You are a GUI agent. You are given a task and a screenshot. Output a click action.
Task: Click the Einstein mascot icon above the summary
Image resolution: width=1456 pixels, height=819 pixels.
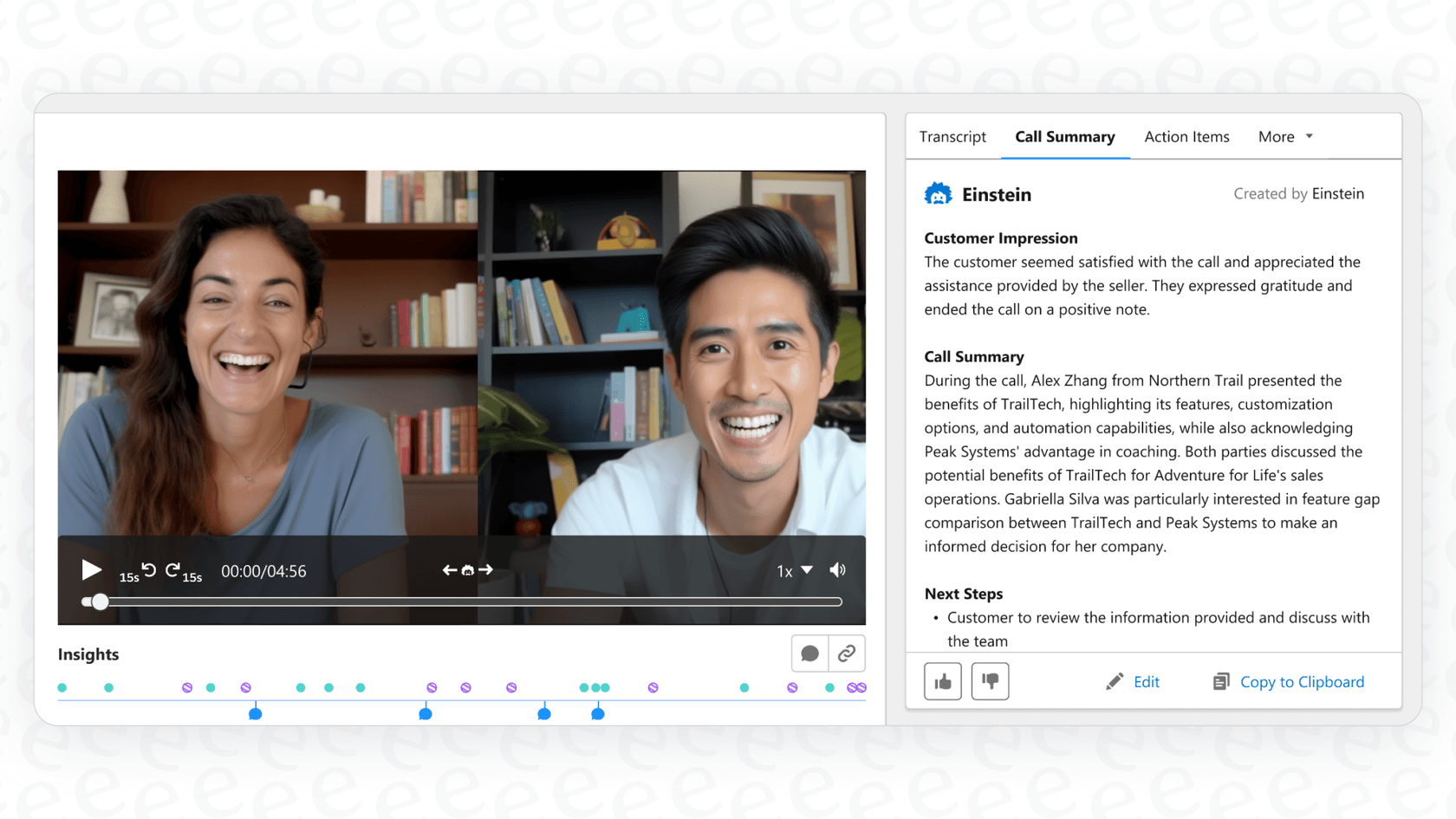[x=939, y=193]
